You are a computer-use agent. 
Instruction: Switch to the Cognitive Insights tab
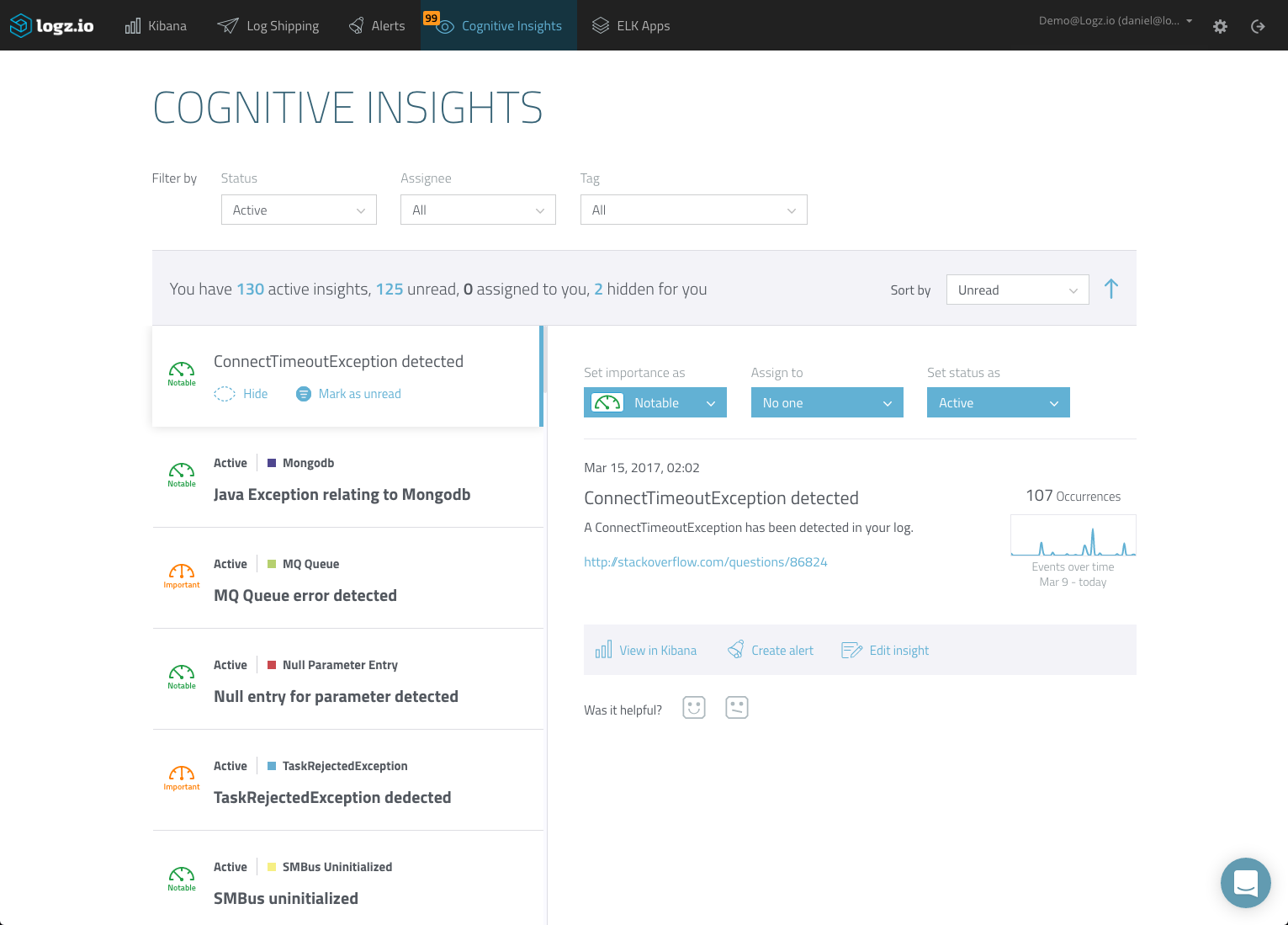point(498,25)
